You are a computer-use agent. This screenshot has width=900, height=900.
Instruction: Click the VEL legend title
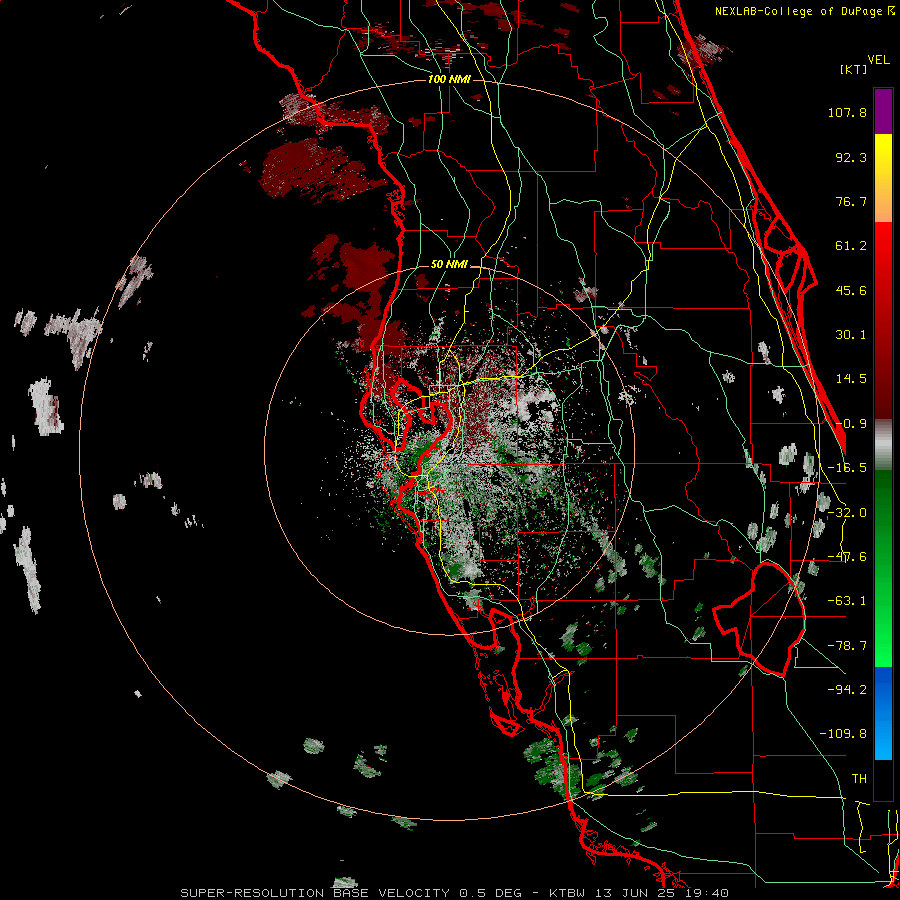point(878,60)
